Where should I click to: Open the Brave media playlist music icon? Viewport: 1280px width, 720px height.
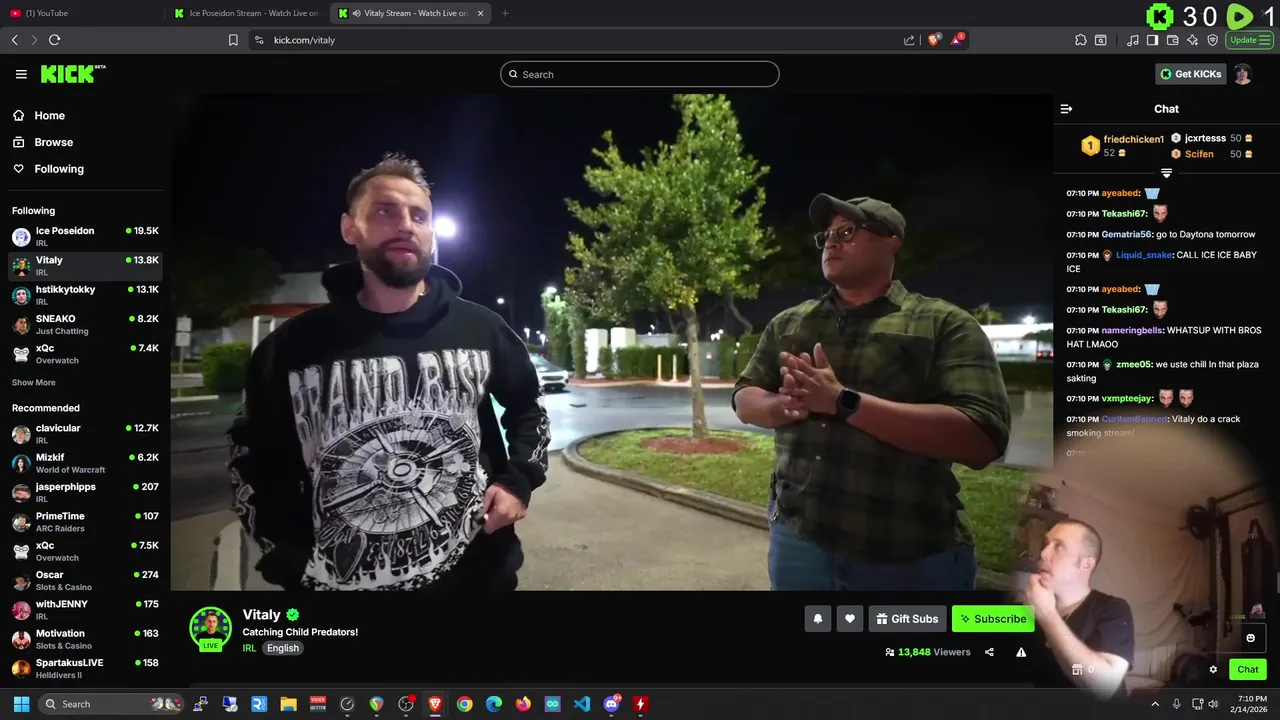coord(1133,40)
